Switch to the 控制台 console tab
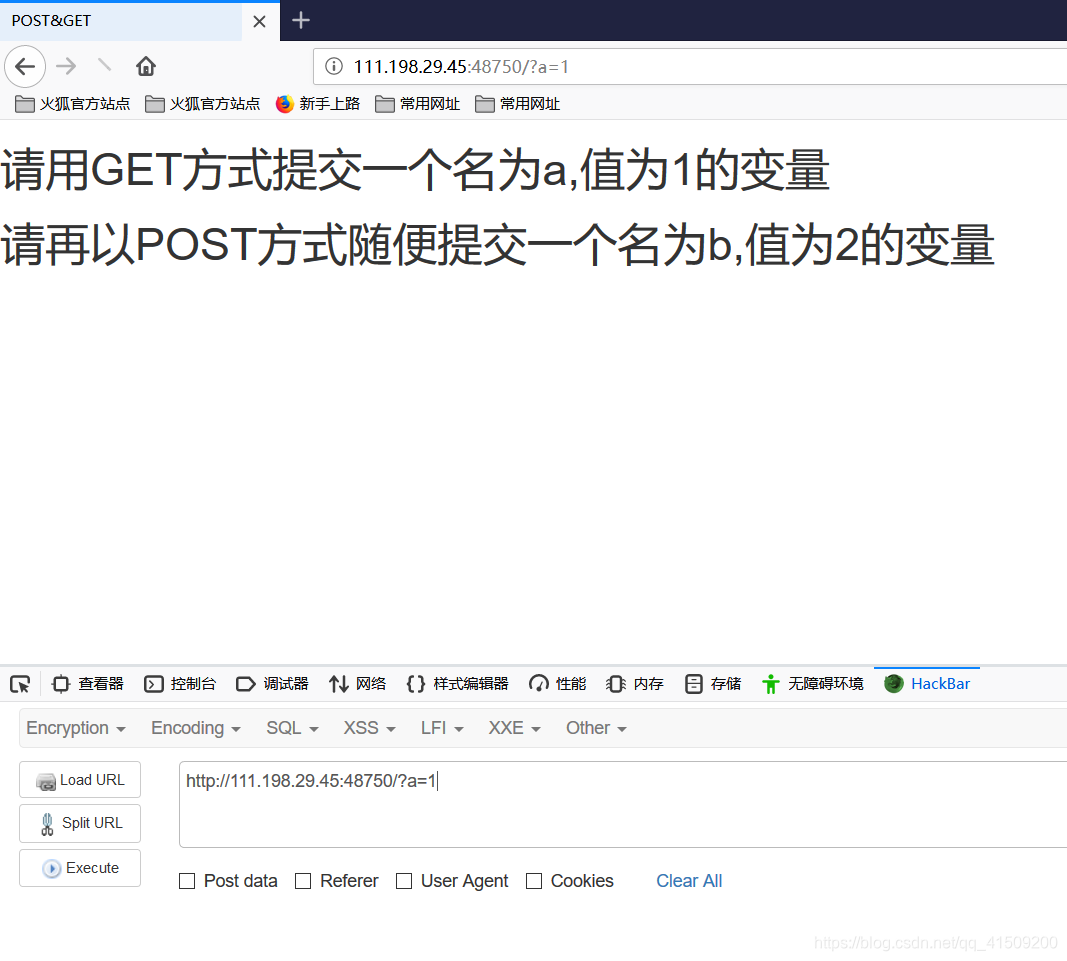This screenshot has width=1067, height=961. [x=180, y=684]
